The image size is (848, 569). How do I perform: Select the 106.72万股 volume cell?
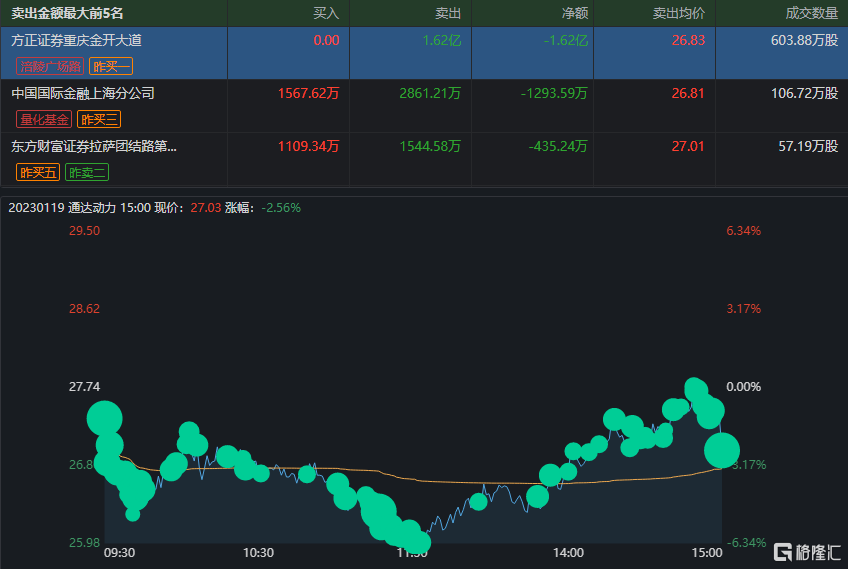pos(804,94)
